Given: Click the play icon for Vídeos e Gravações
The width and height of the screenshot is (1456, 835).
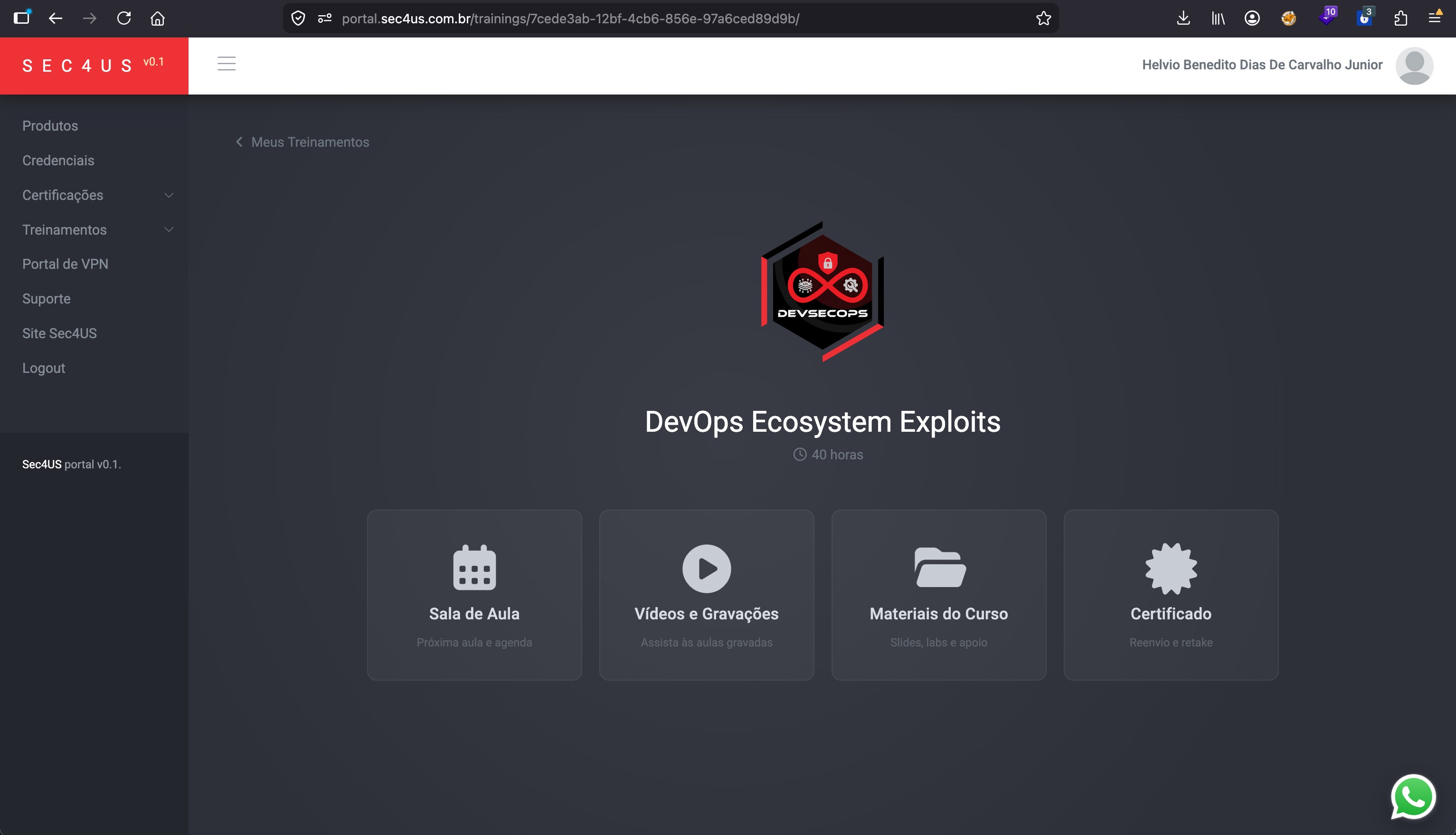Looking at the screenshot, I should (x=706, y=569).
